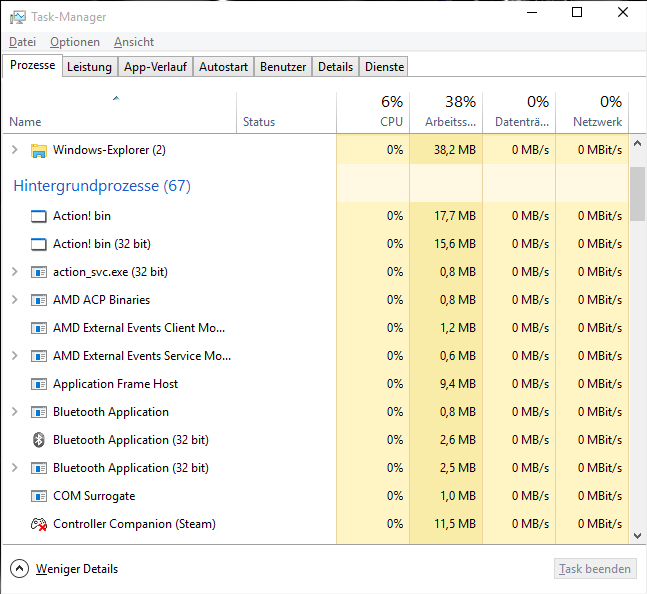The height and width of the screenshot is (594, 647).
Task: Switch to the Benutzer tab
Action: click(283, 67)
